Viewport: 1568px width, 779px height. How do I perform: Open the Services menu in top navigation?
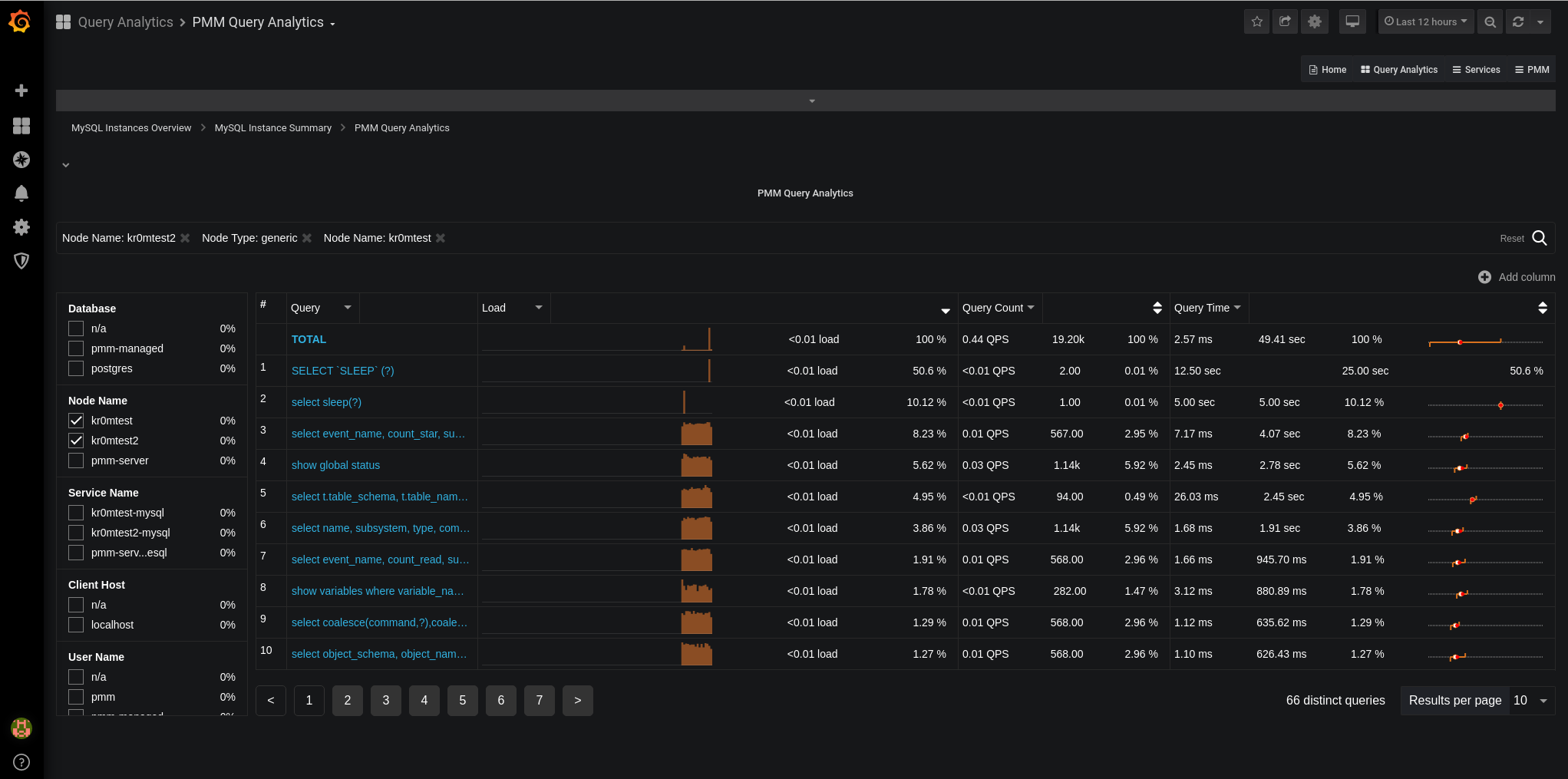[x=1476, y=70]
